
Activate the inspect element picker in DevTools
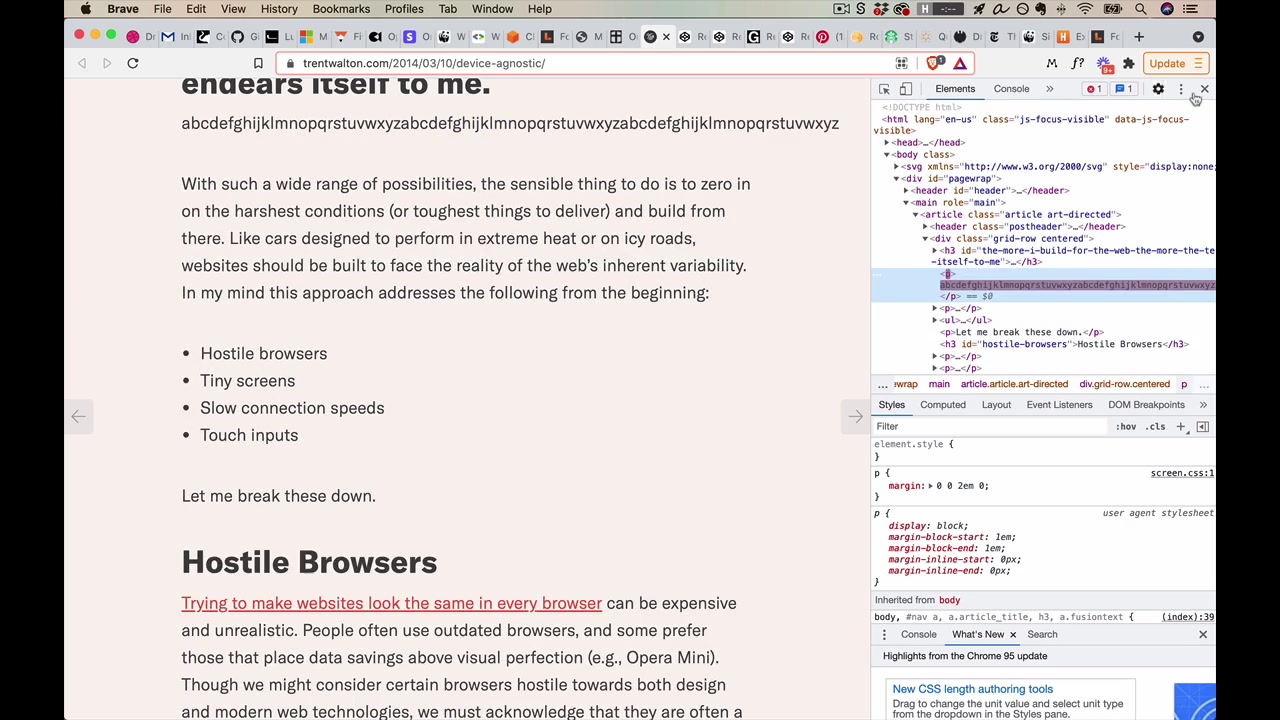click(x=884, y=89)
